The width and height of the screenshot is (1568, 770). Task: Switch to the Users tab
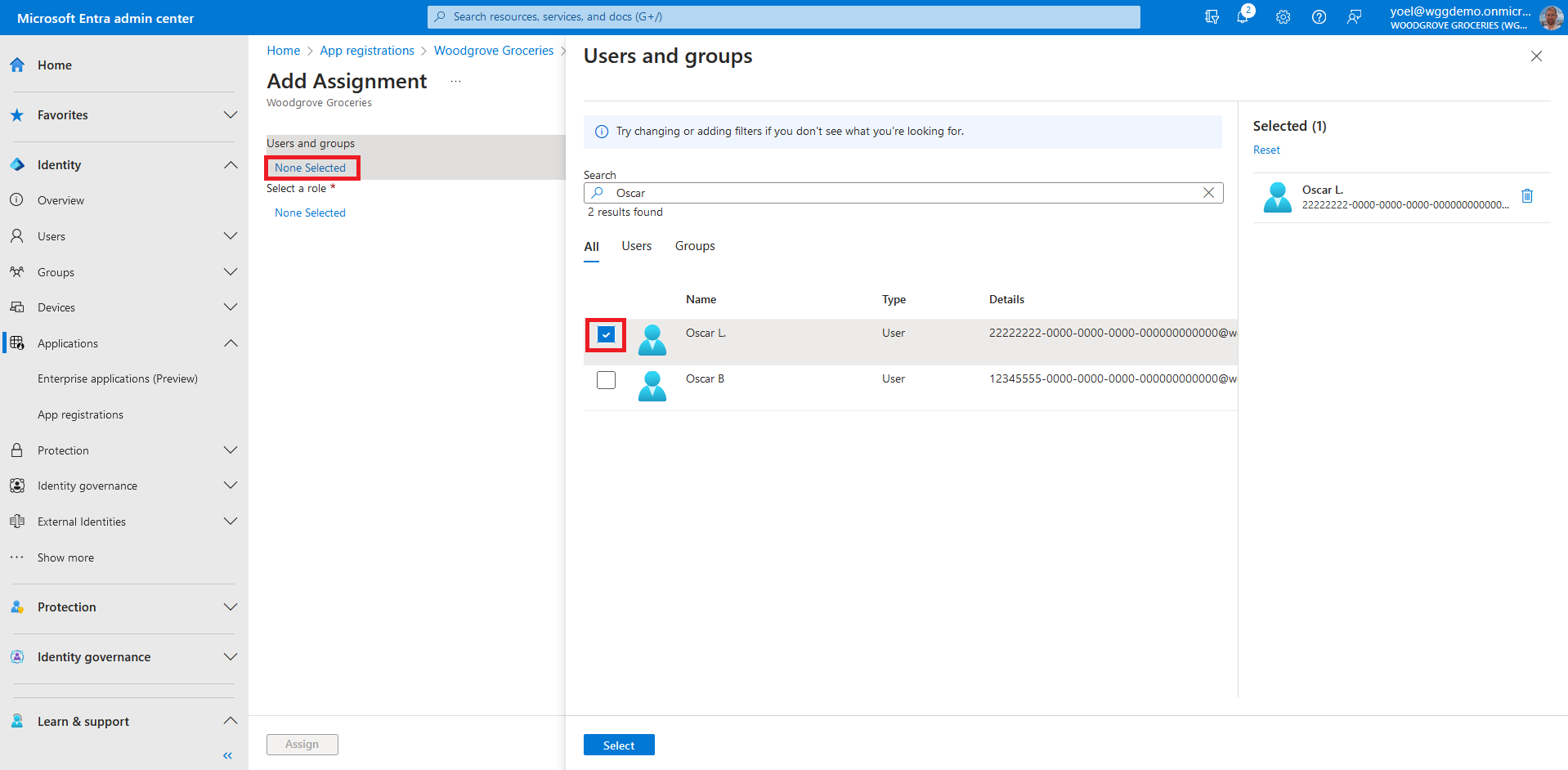[x=636, y=246]
